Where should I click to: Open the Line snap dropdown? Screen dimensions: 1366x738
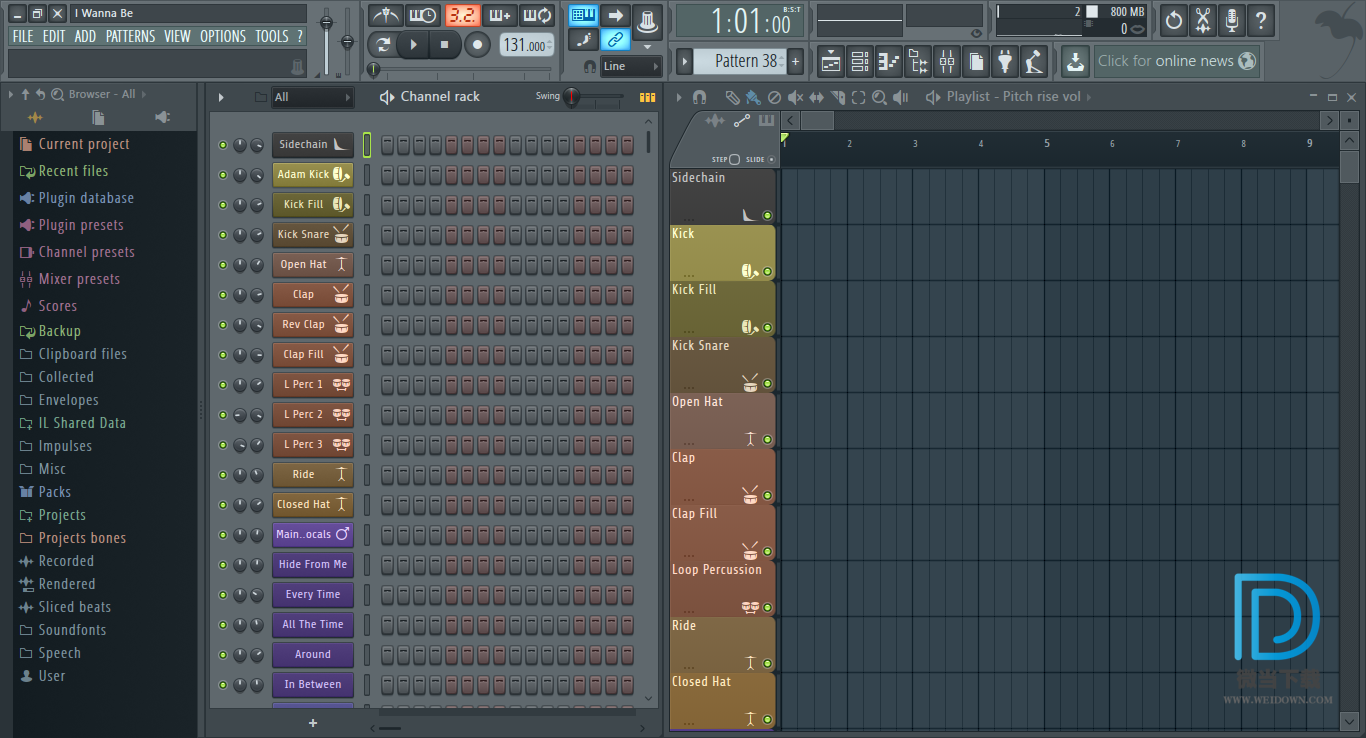point(631,66)
